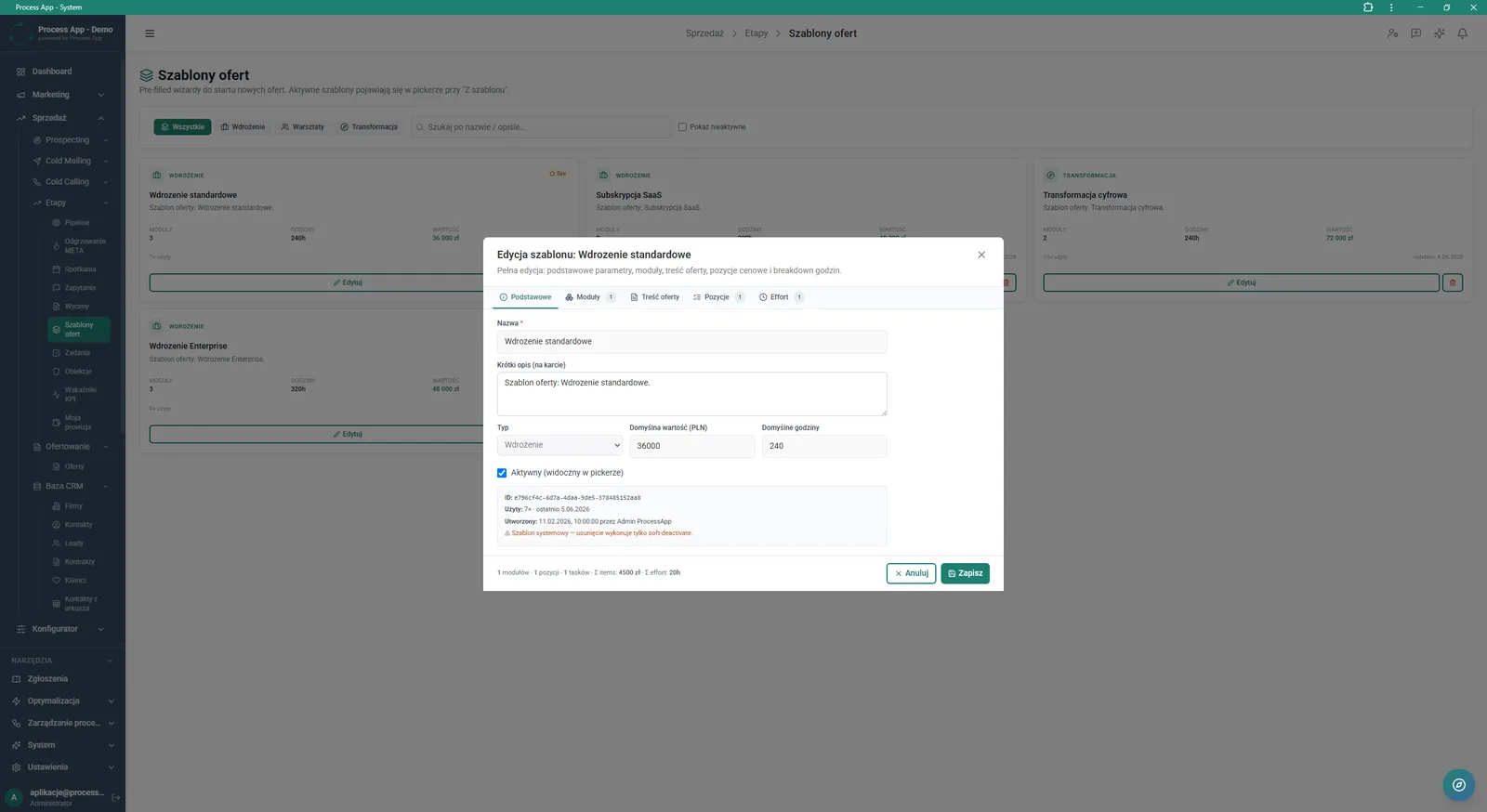
Task: Click Edytuj on Wdrożenie Enterprise card
Action: (x=348, y=434)
